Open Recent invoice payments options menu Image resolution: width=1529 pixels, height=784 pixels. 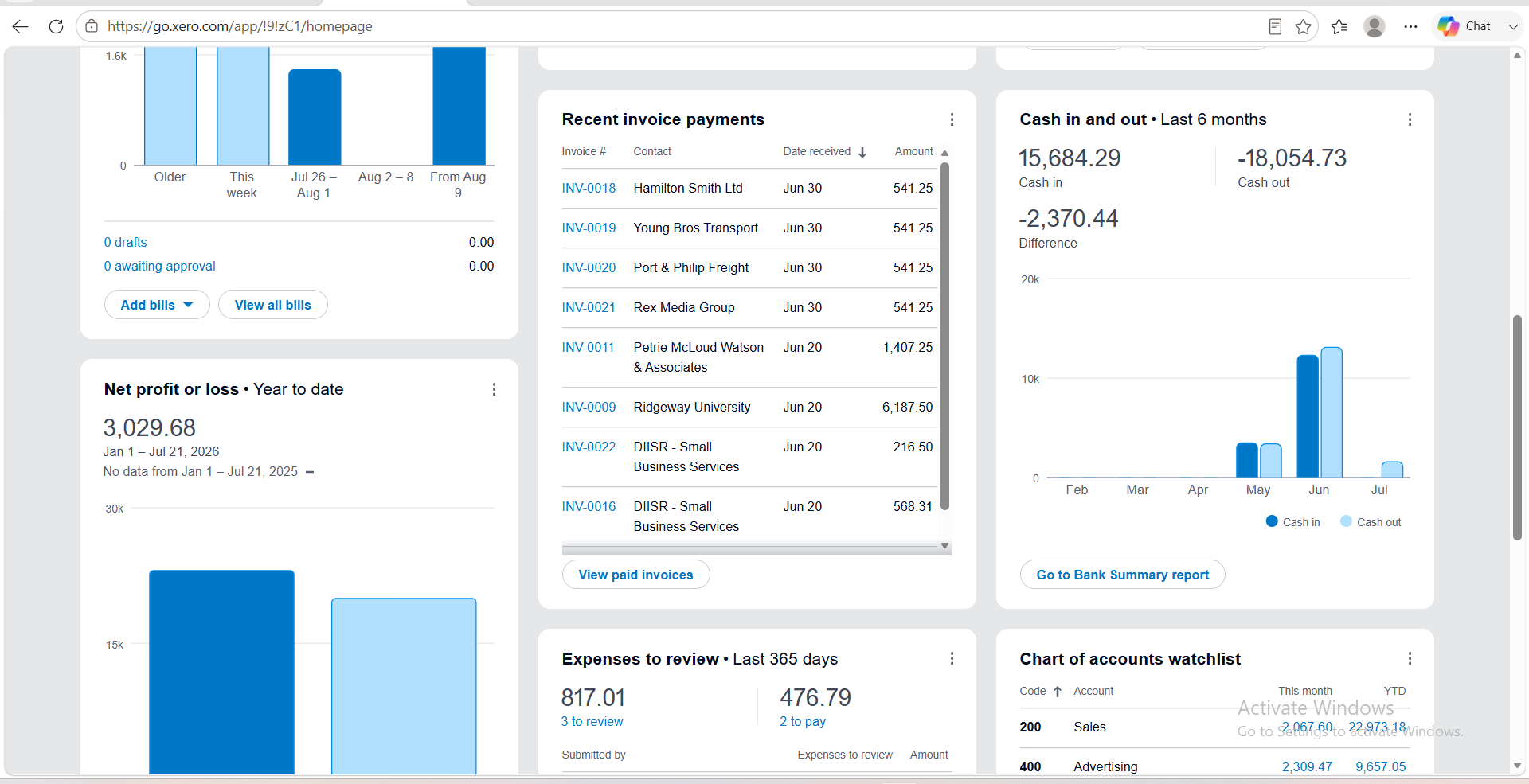(952, 119)
